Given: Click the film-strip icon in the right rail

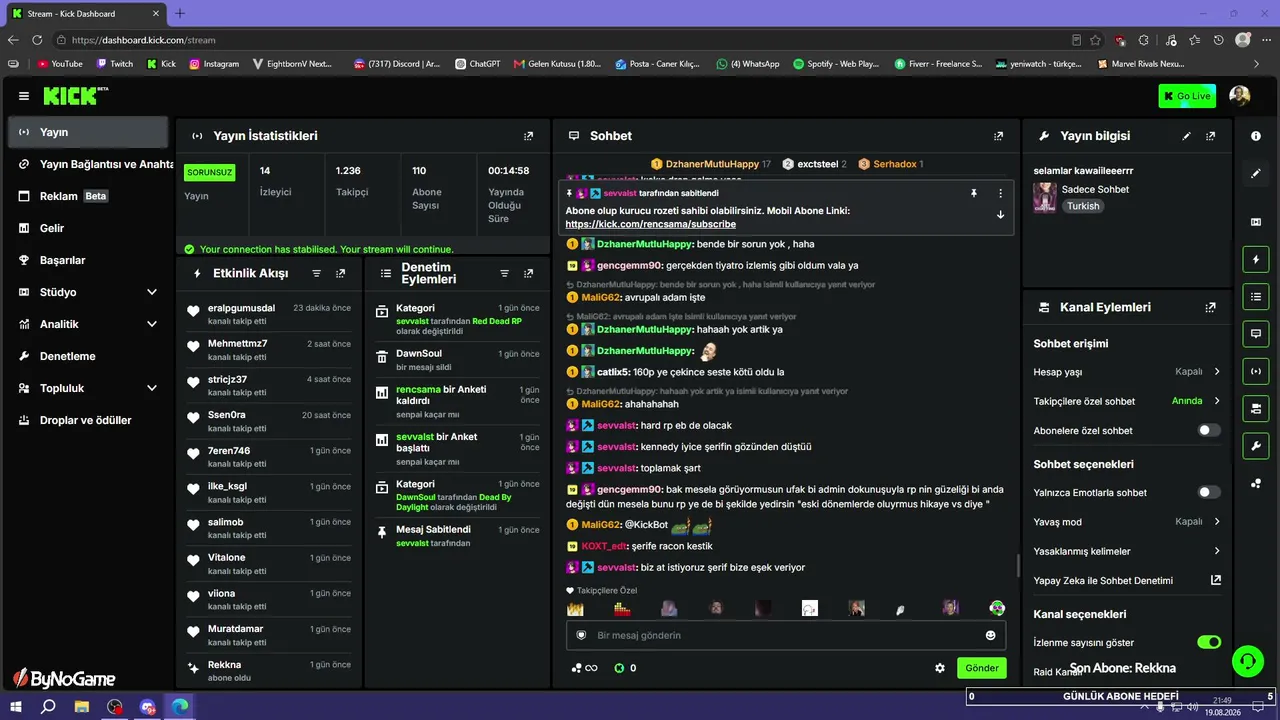Looking at the screenshot, I should point(1256,222).
